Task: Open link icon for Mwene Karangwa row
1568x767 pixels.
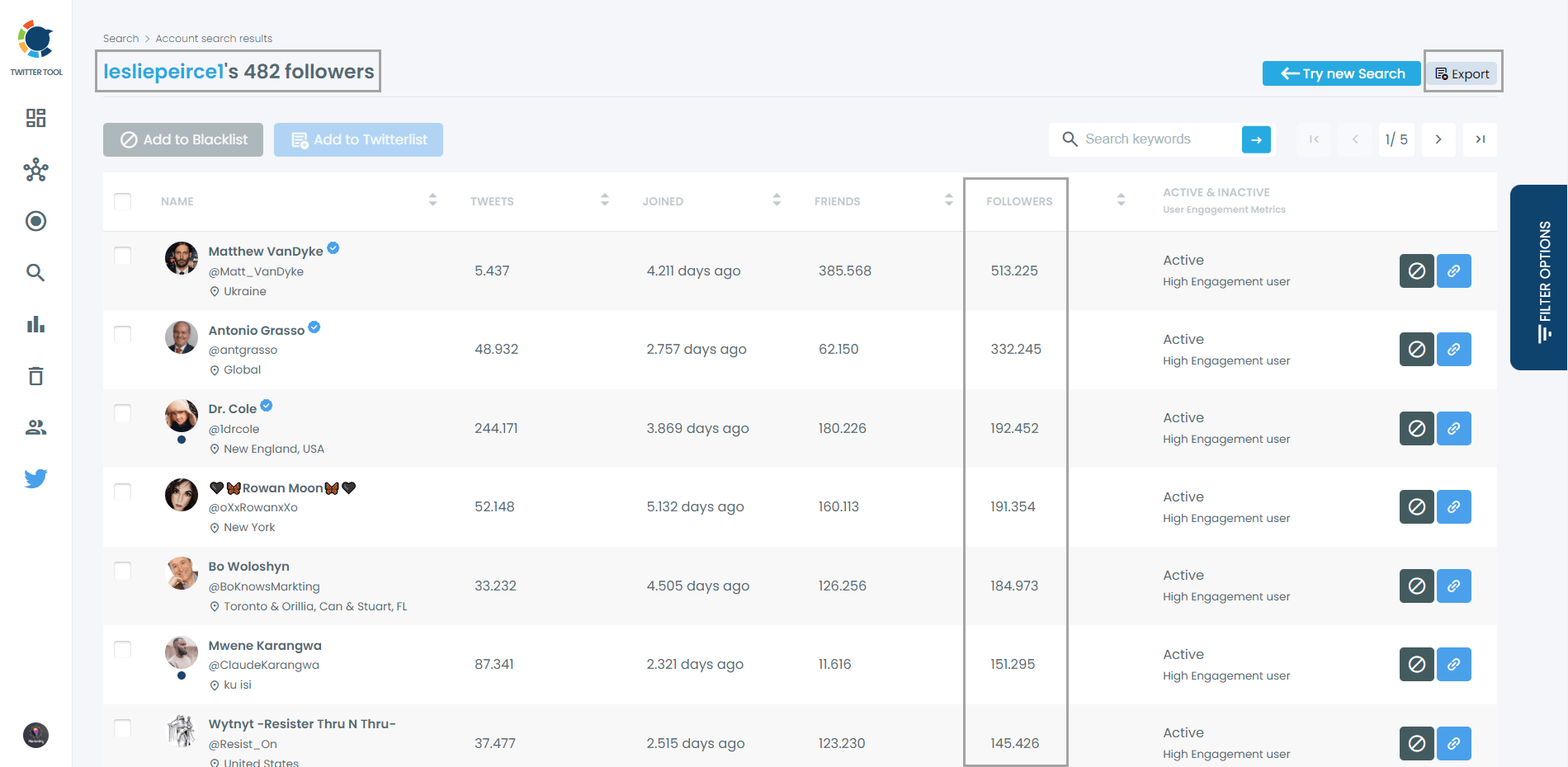Action: point(1454,664)
